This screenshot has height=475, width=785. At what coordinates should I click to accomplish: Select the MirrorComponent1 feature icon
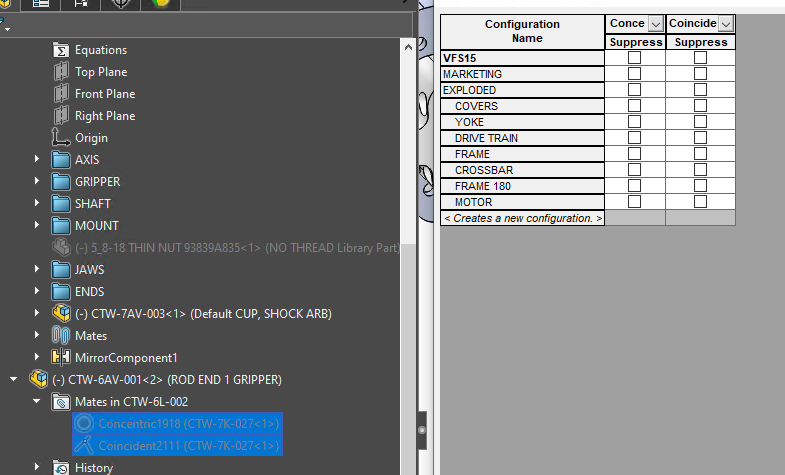click(x=60, y=358)
